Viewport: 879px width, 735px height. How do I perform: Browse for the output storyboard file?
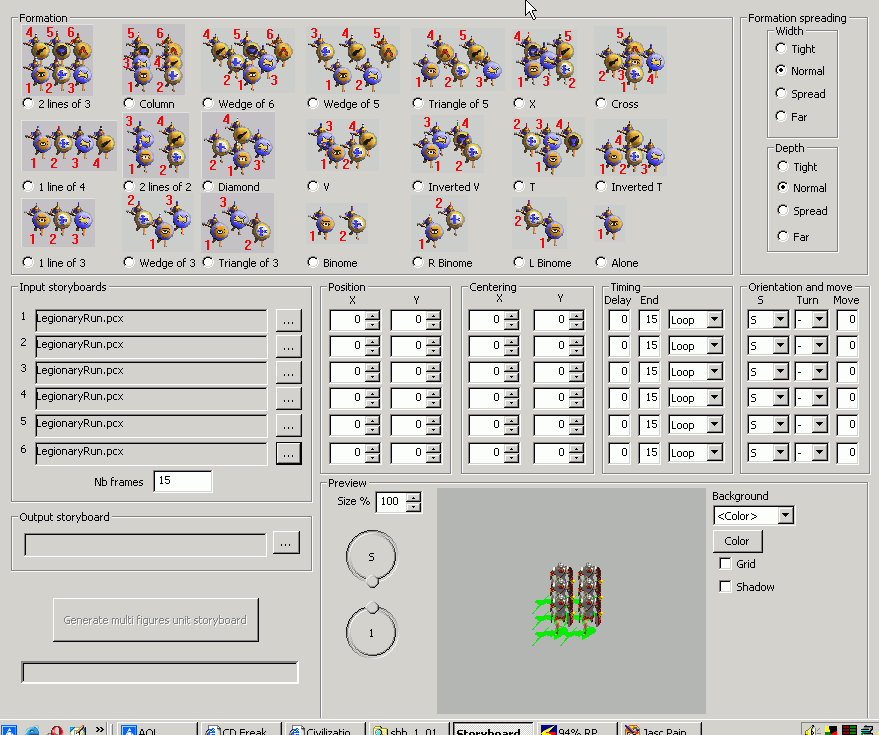(286, 543)
